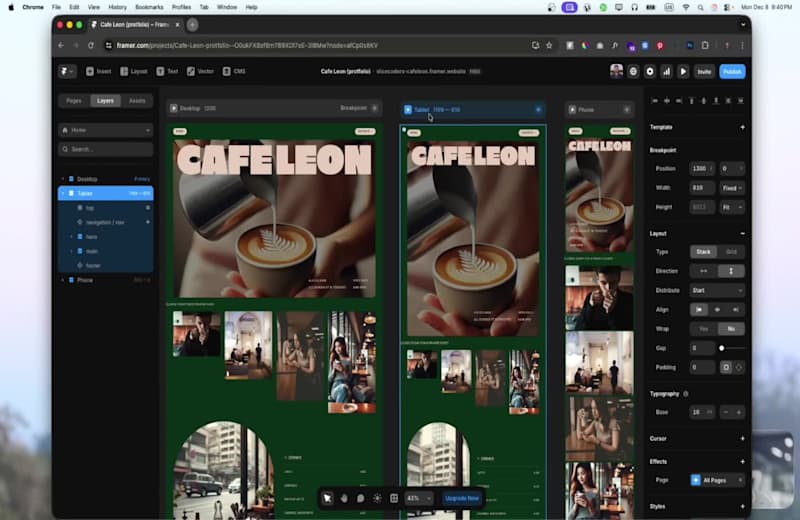Set Wrap to No

[731, 329]
